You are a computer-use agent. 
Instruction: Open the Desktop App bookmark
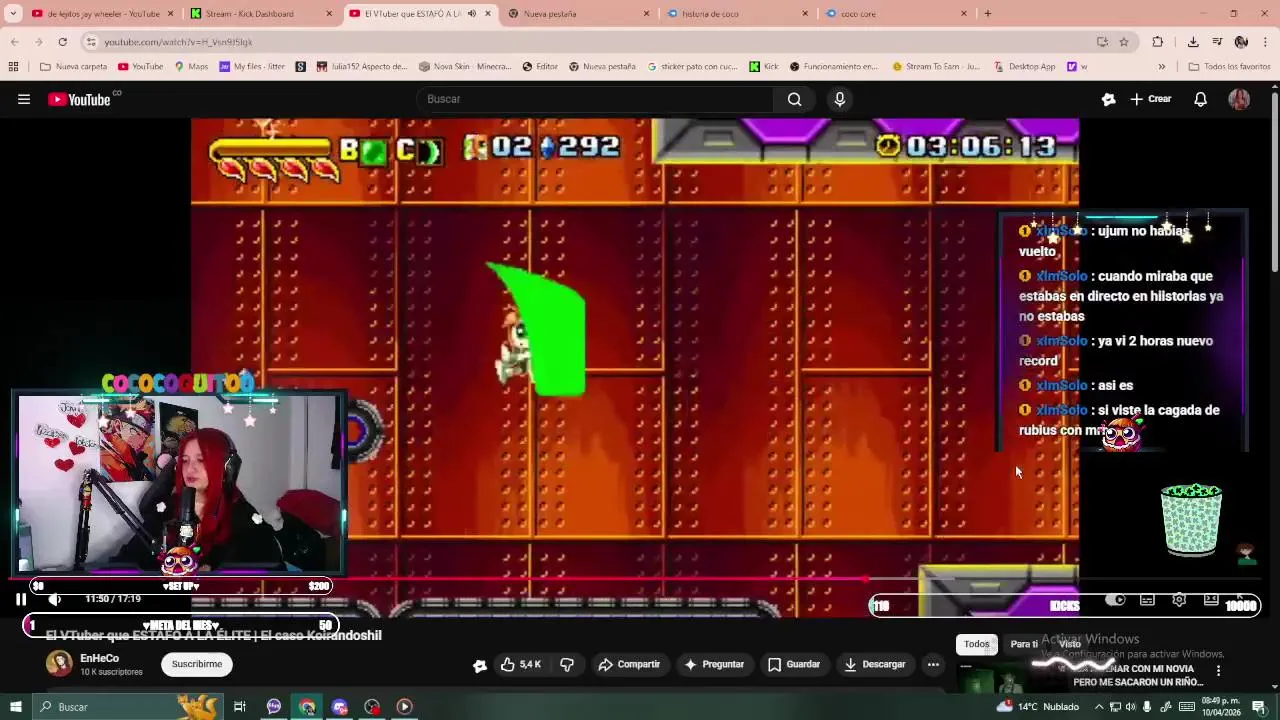[1025, 67]
